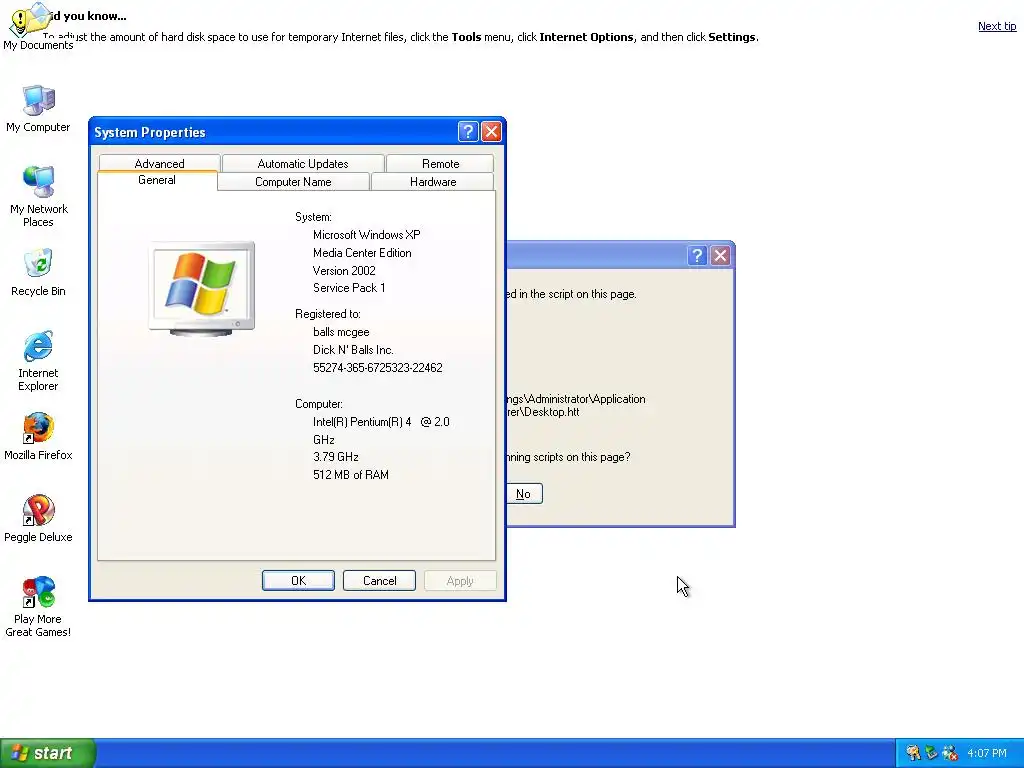Select the Internet Explorer desktop icon

click(x=39, y=346)
